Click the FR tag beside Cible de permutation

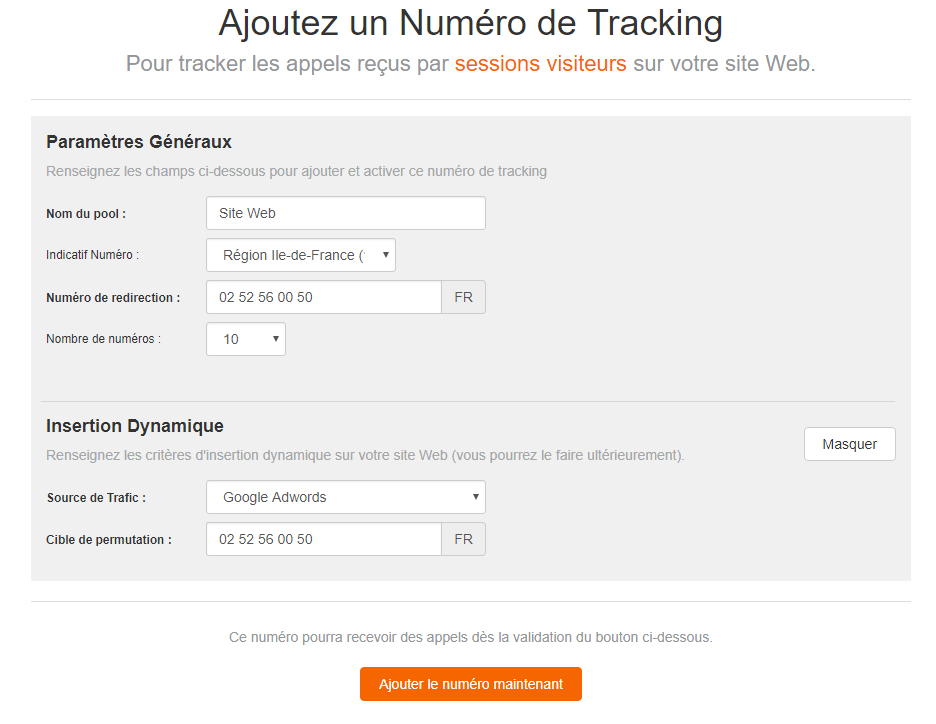[463, 539]
